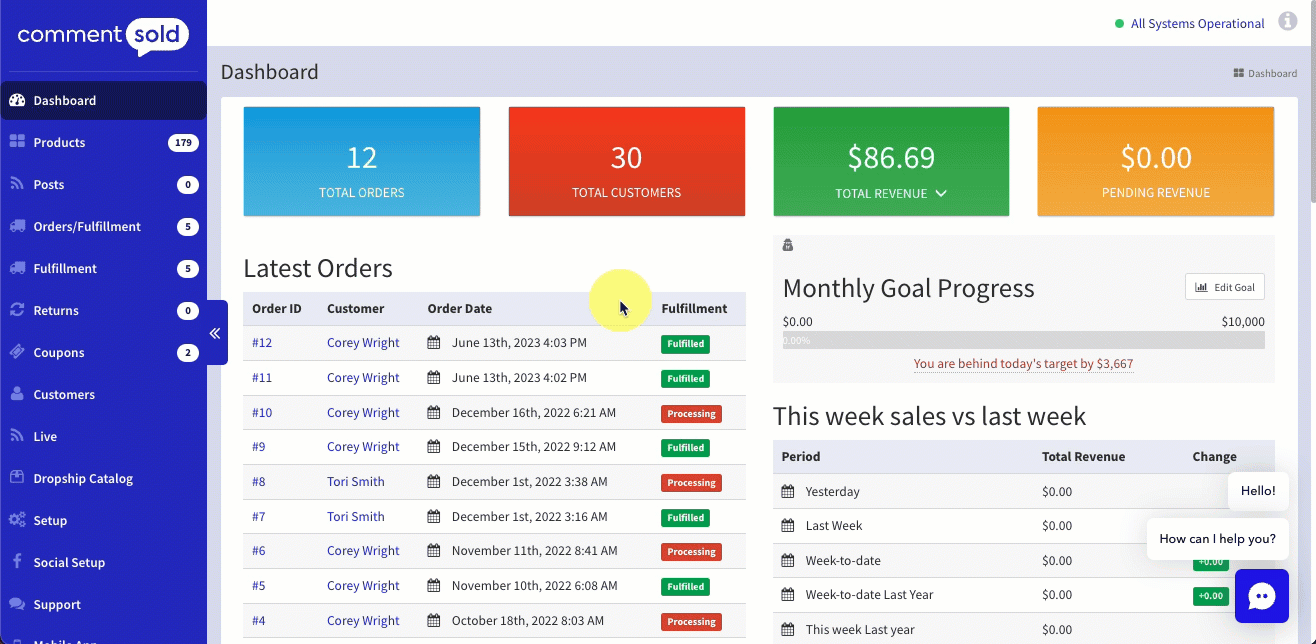Click the Dashboard breadcrumb at top right
Screen dimensions: 1316x644
pyautogui.click(x=1271, y=73)
